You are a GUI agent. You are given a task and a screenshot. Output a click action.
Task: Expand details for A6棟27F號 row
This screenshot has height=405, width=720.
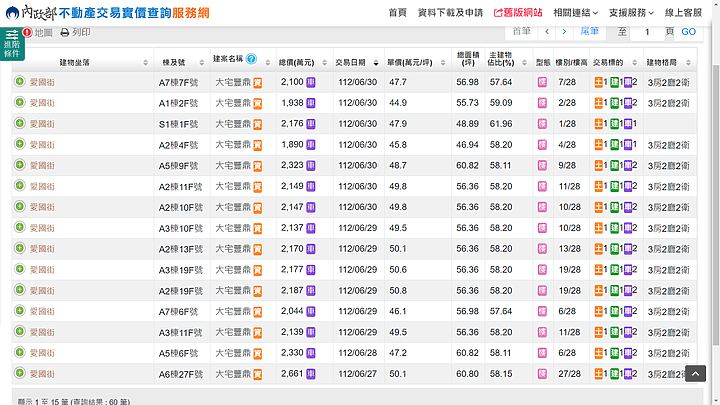[x=19, y=373]
